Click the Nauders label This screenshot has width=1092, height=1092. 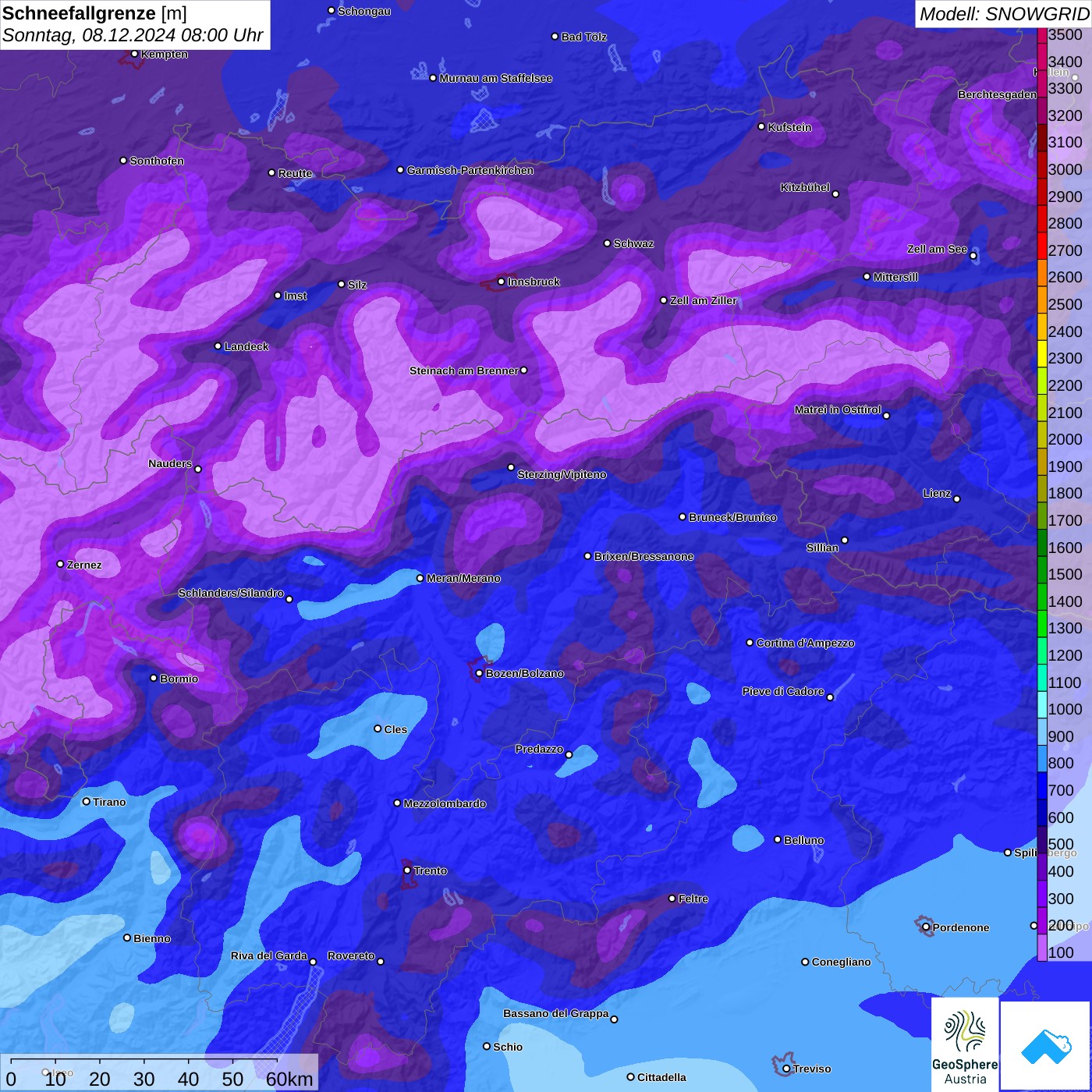[x=170, y=463]
